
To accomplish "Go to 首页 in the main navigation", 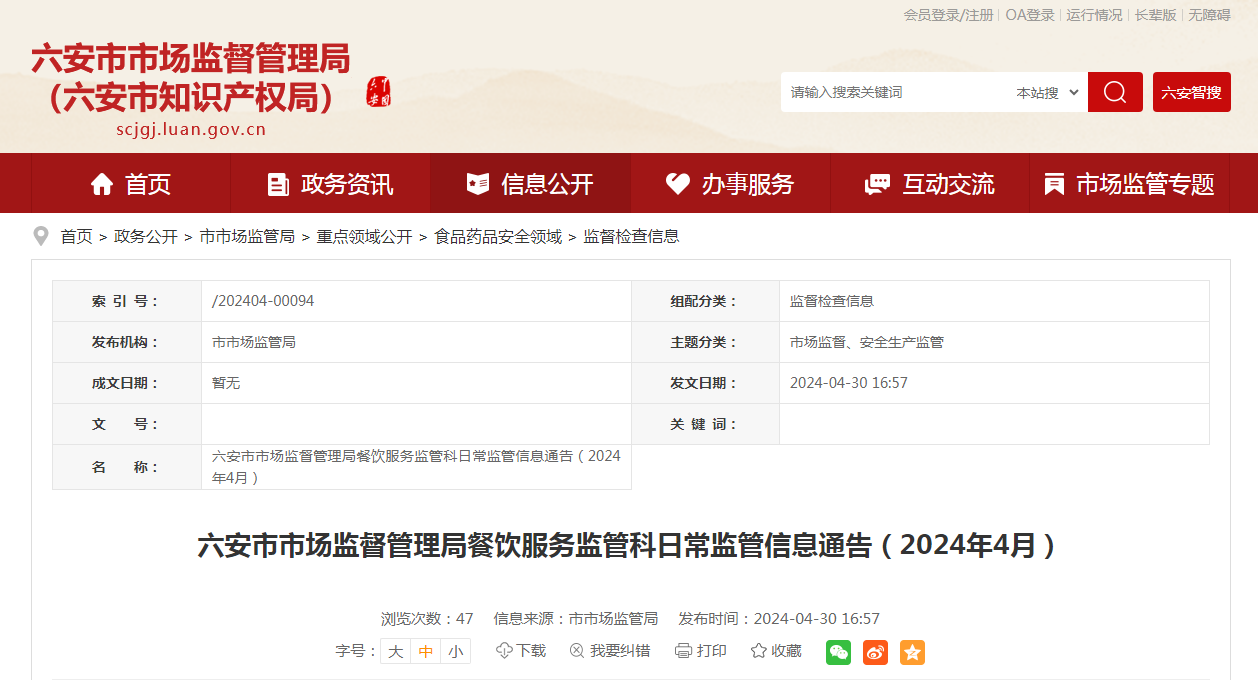I will click(x=131, y=184).
